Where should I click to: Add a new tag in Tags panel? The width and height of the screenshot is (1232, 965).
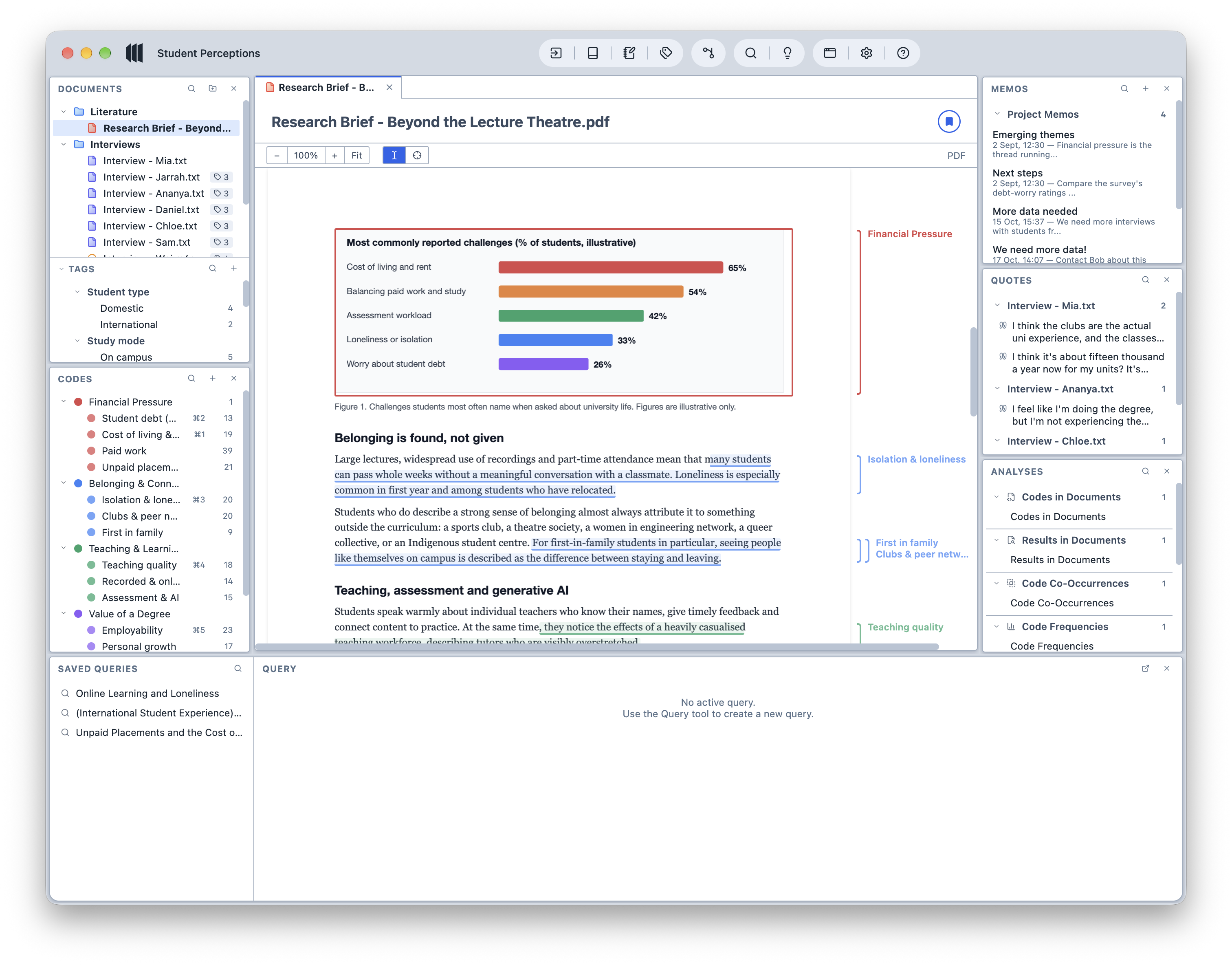pyautogui.click(x=234, y=269)
